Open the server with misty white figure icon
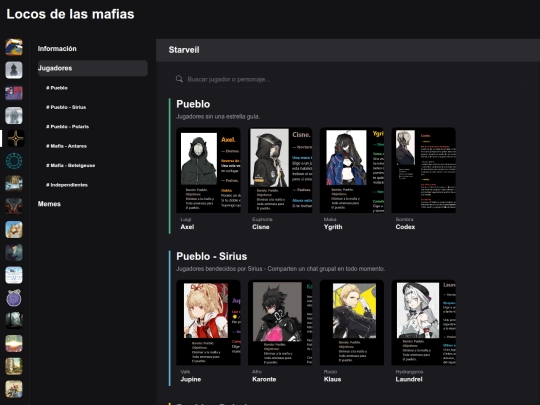 click(x=14, y=115)
